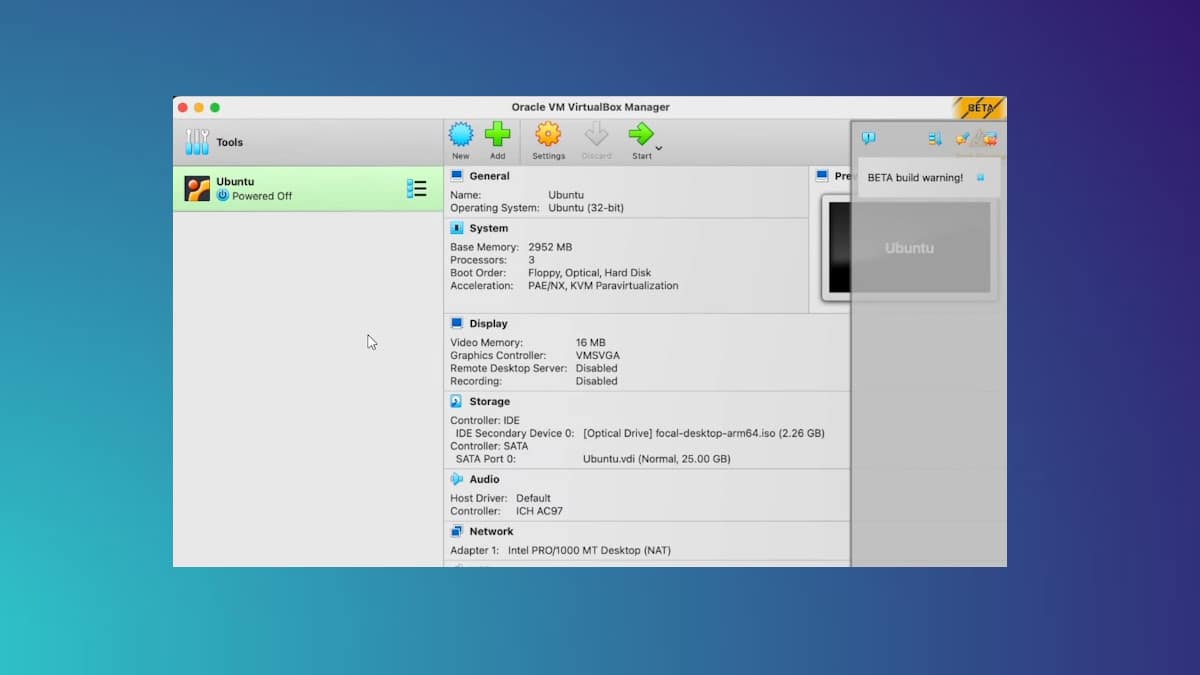The width and height of the screenshot is (1200, 675).
Task: Click PAE/NX, KVM Paravirtualization acceleration text
Action: pyautogui.click(x=603, y=286)
